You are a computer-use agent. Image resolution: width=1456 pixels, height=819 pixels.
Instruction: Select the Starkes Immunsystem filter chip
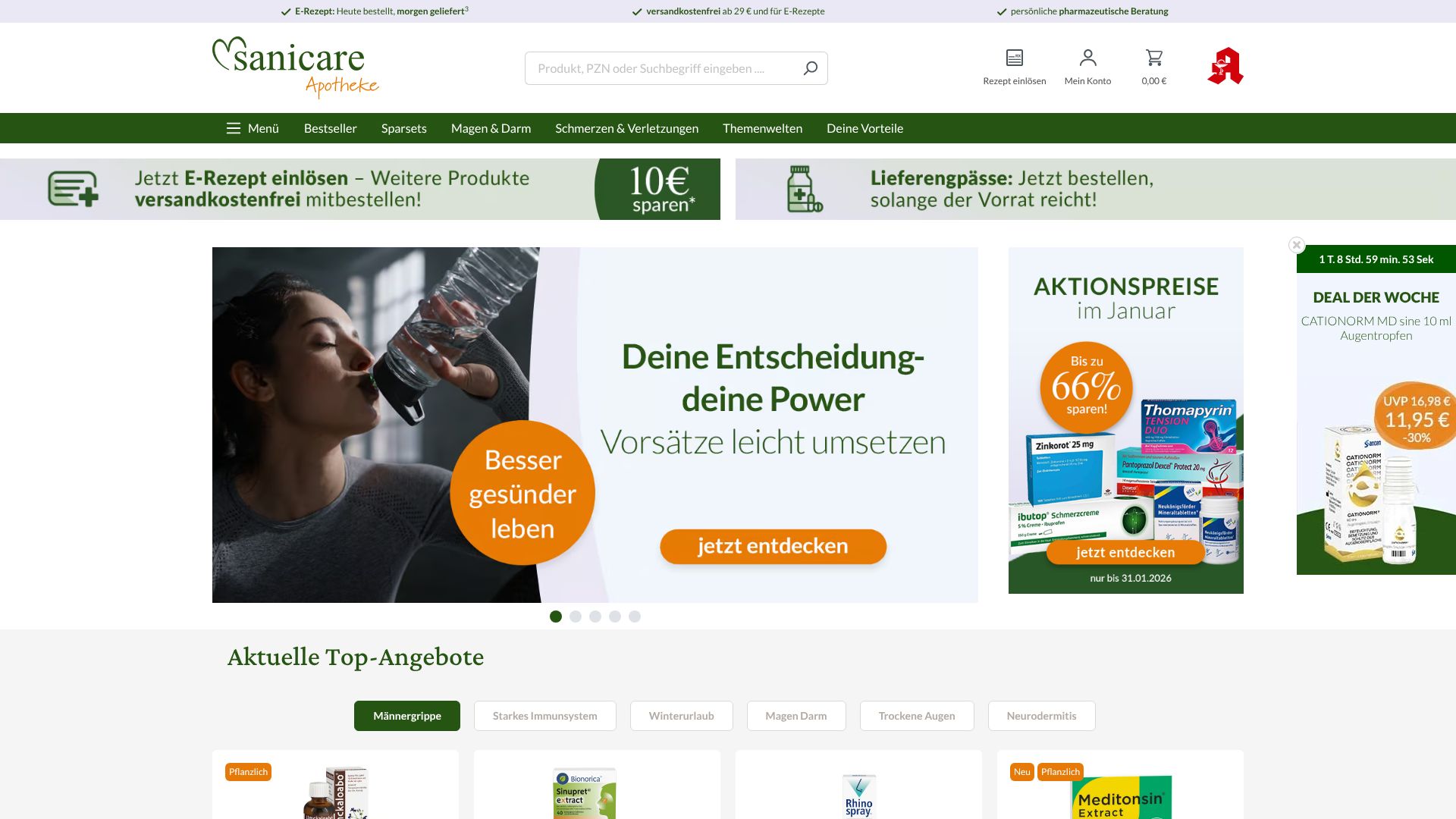(x=544, y=715)
